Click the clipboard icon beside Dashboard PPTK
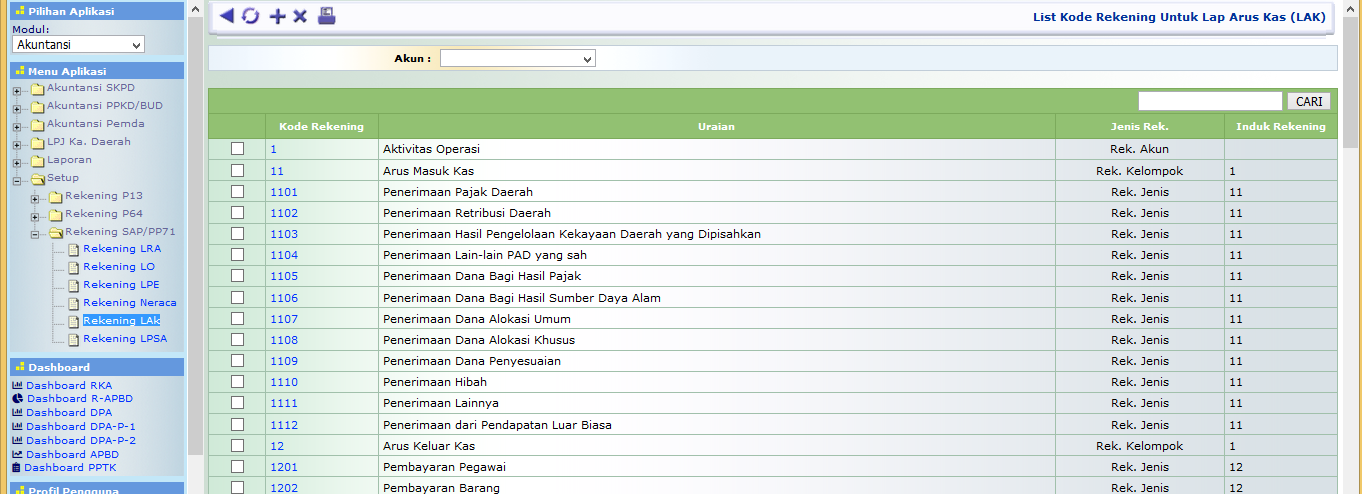Viewport: 1362px width, 494px height. 16,467
